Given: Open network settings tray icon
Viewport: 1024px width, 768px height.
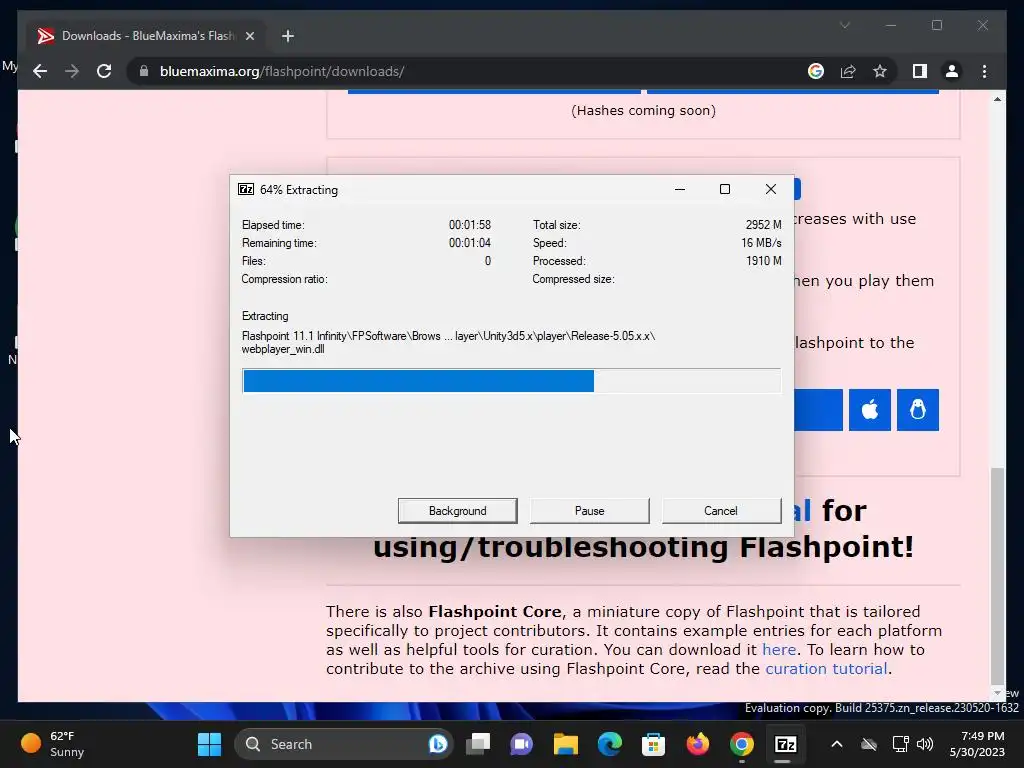Looking at the screenshot, I should point(900,744).
